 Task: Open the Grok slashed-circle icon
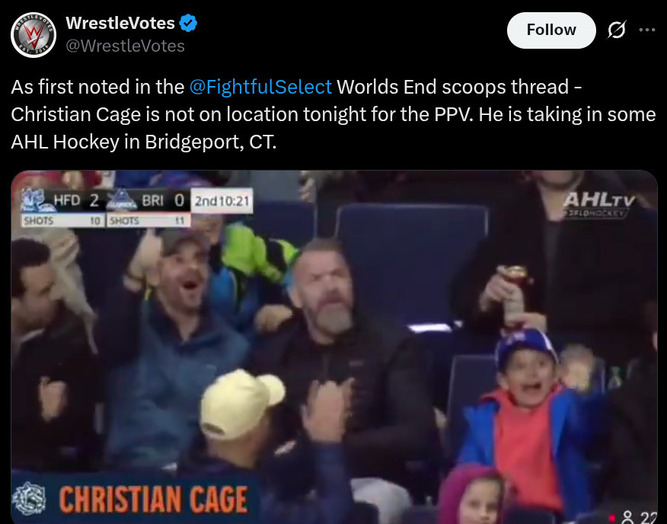click(x=616, y=30)
